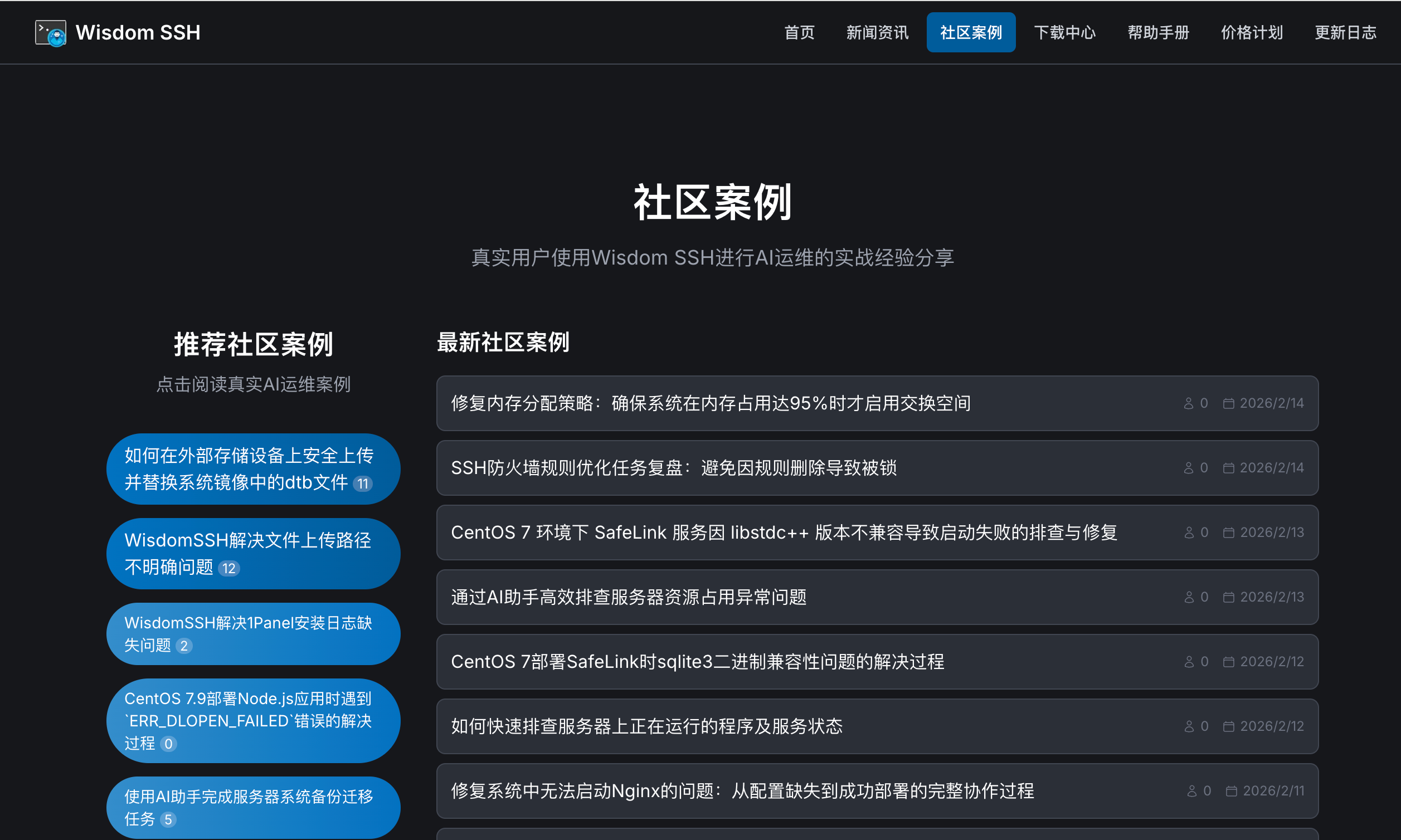Open WisdomSSH 文件上传路径不明确问题 case

[x=252, y=553]
